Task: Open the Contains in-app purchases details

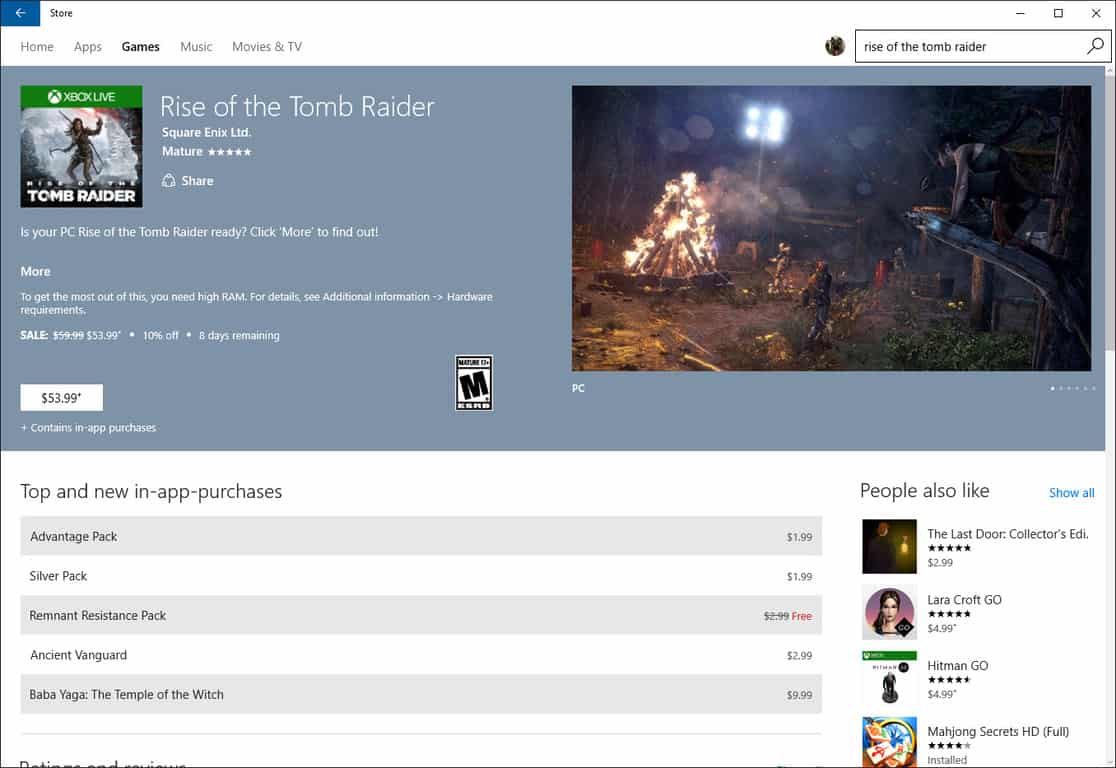Action: [x=88, y=427]
